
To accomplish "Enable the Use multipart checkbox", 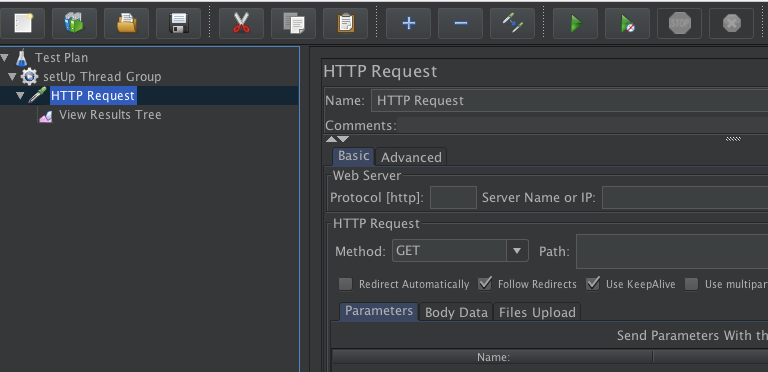I will [691, 284].
